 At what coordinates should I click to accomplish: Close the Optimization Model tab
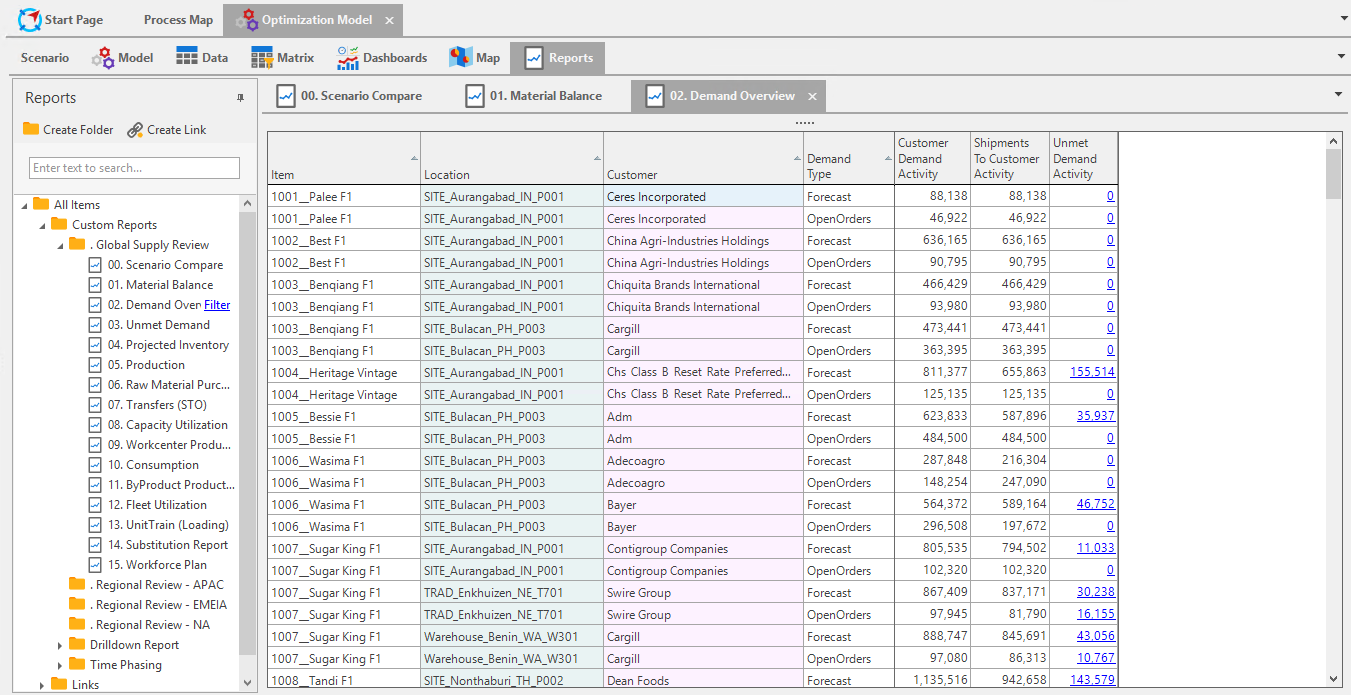(389, 20)
